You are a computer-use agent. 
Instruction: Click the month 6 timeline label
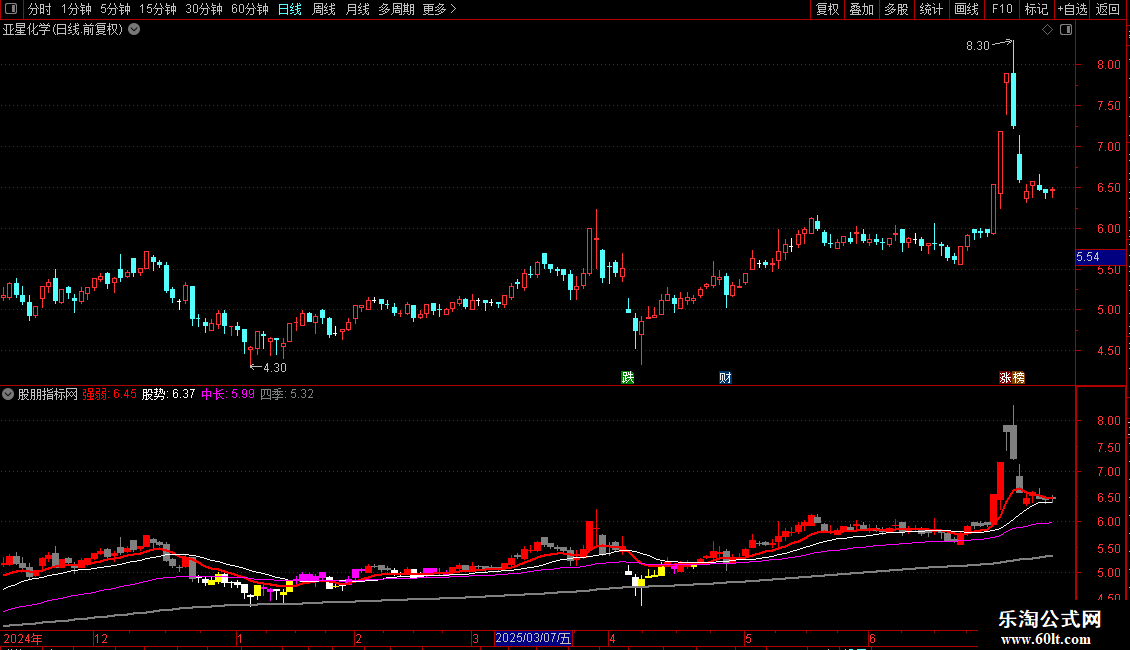[872, 638]
